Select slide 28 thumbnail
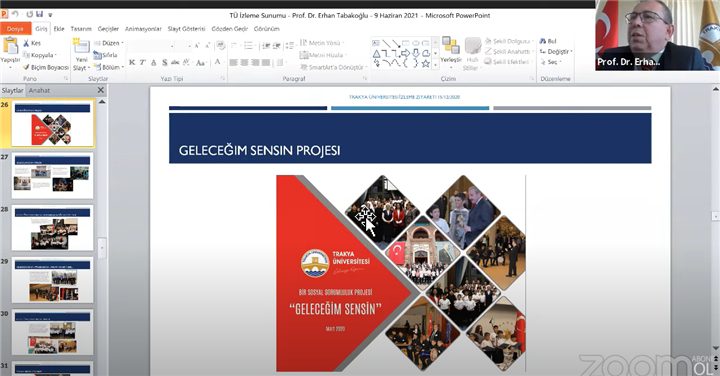The image size is (720, 376). [52, 228]
